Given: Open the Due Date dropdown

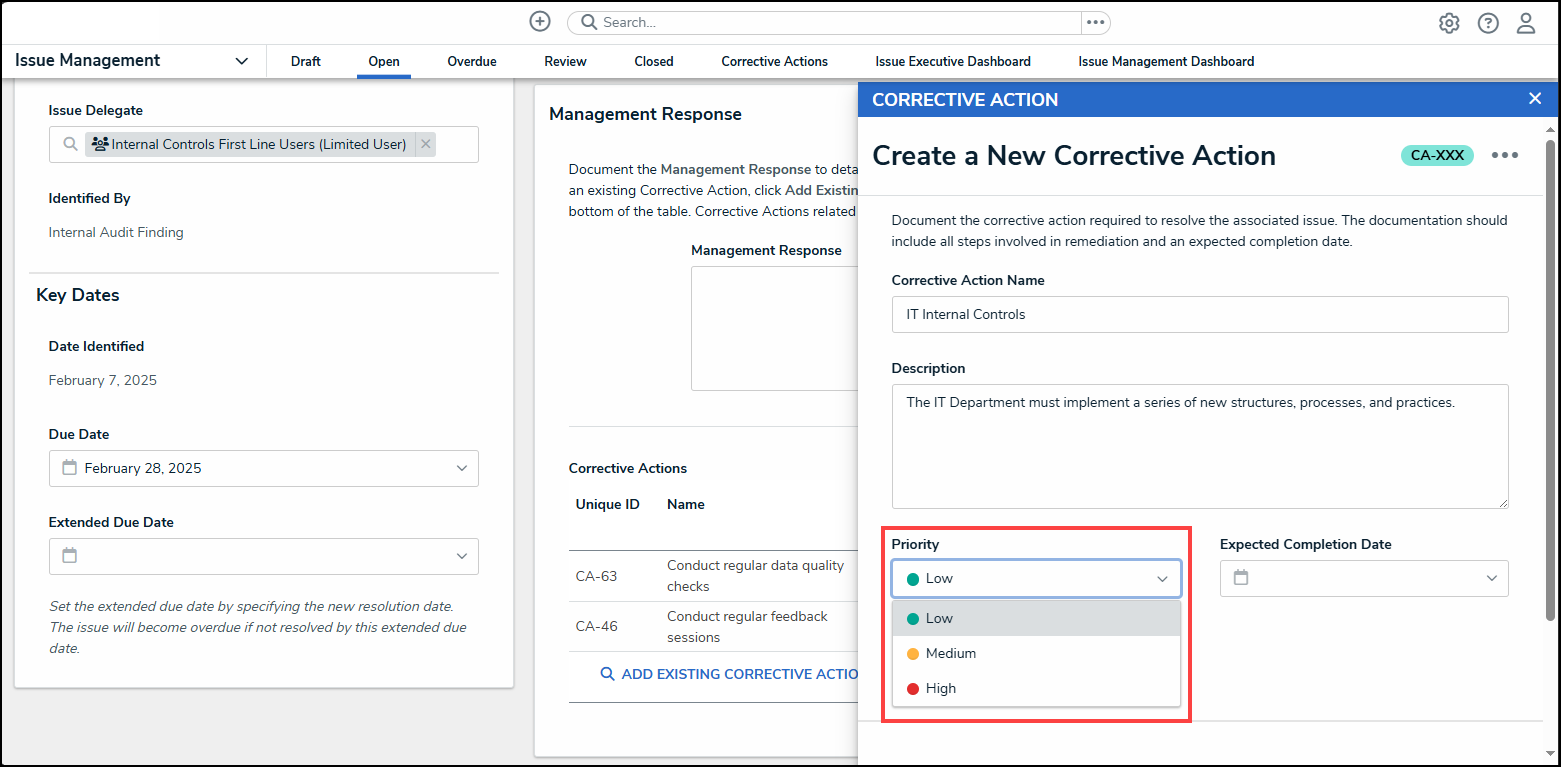Looking at the screenshot, I should pos(461,468).
